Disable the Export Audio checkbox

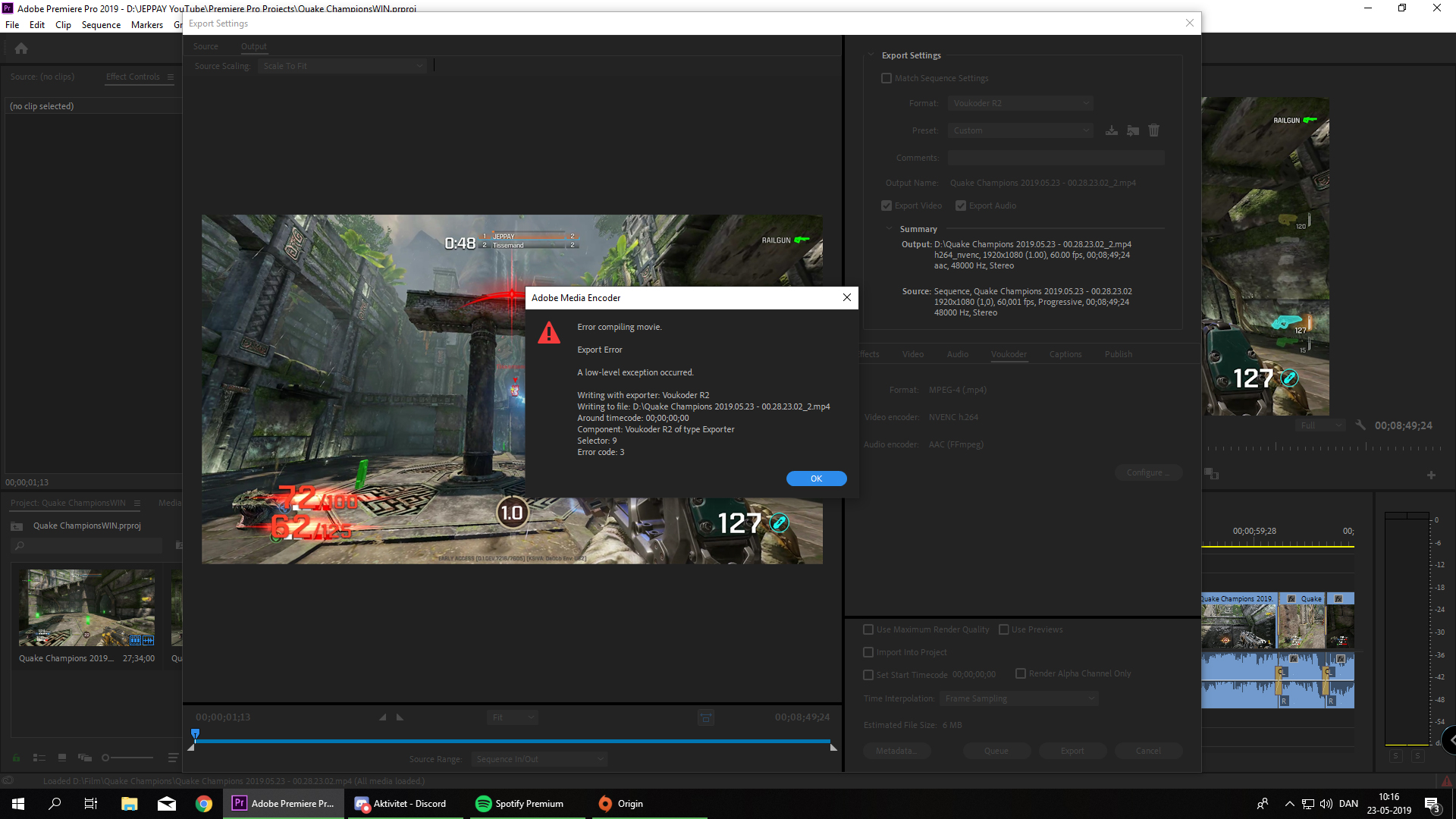click(960, 206)
